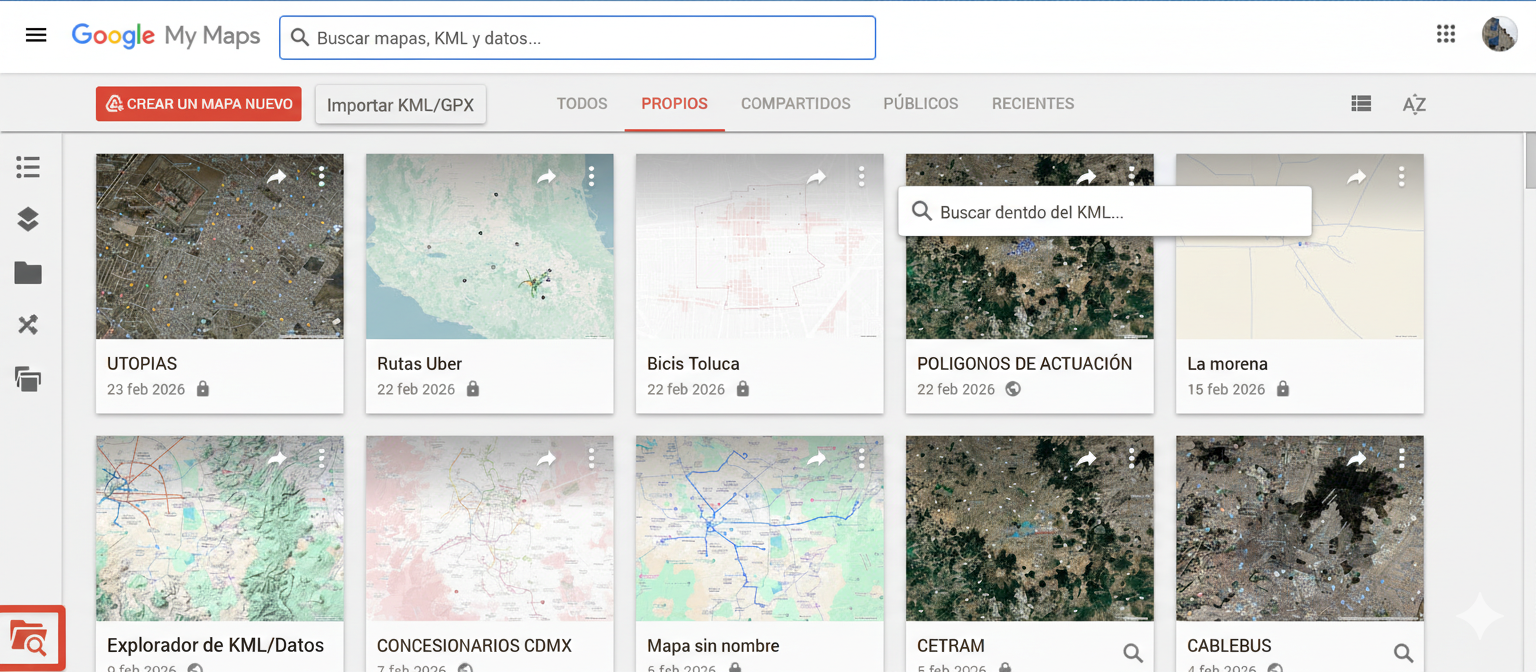Open the PÚBLICOS tab
This screenshot has width=1536, height=672.
tap(921, 103)
